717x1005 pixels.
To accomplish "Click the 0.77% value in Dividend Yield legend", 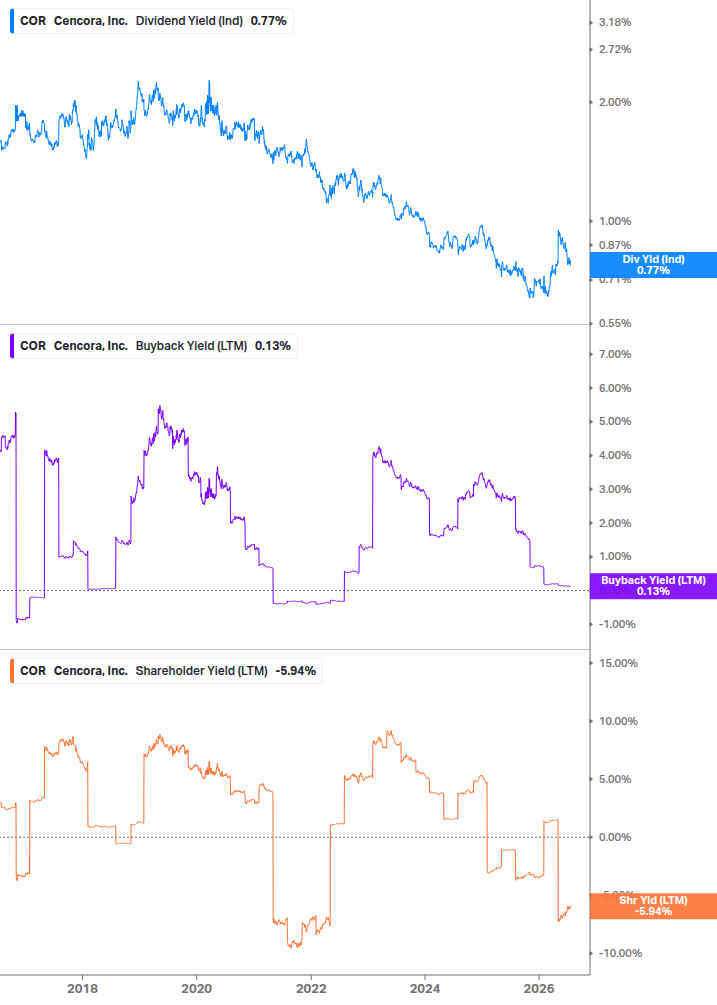I will click(268, 21).
